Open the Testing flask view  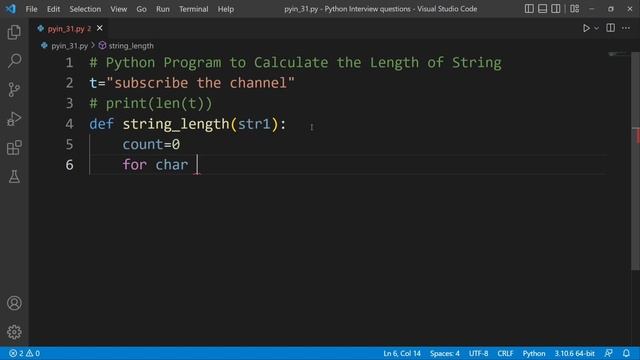(14, 176)
